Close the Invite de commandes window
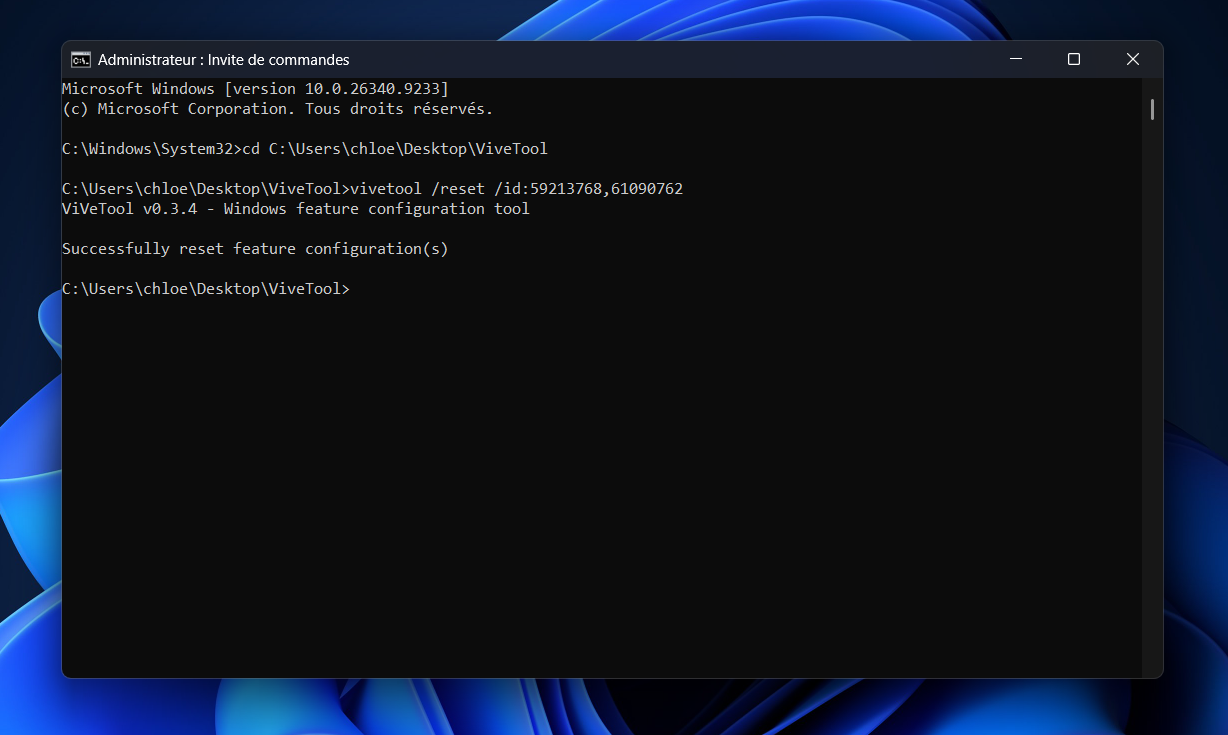 1133,60
